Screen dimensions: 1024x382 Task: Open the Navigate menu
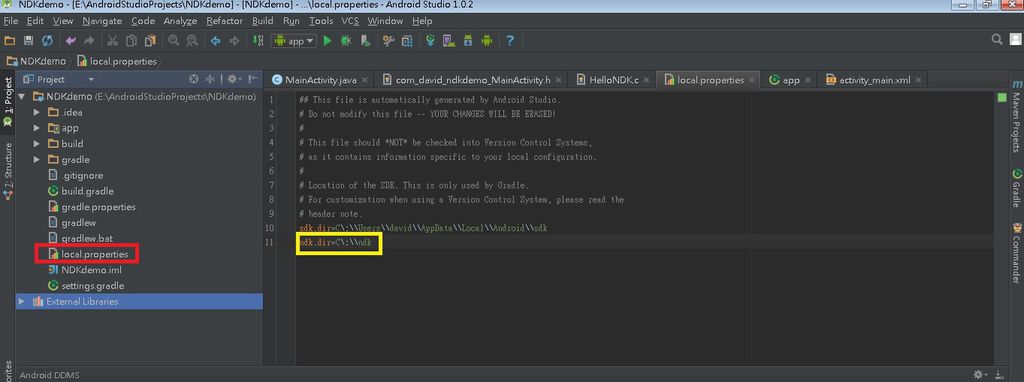click(x=103, y=21)
